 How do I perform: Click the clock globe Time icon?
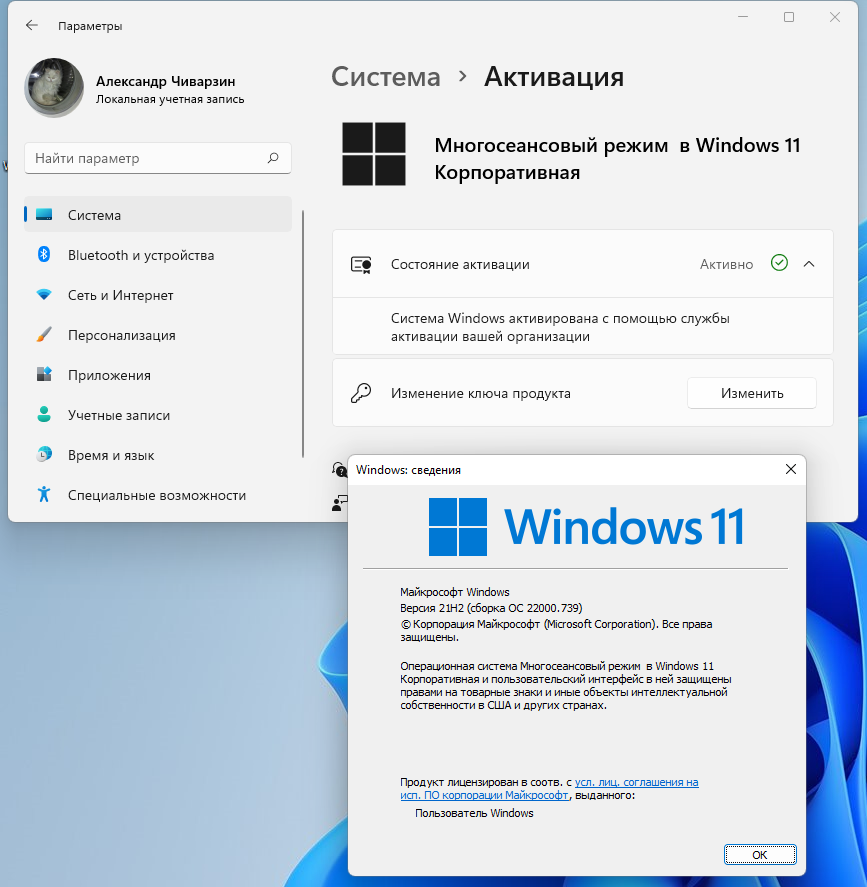44,454
